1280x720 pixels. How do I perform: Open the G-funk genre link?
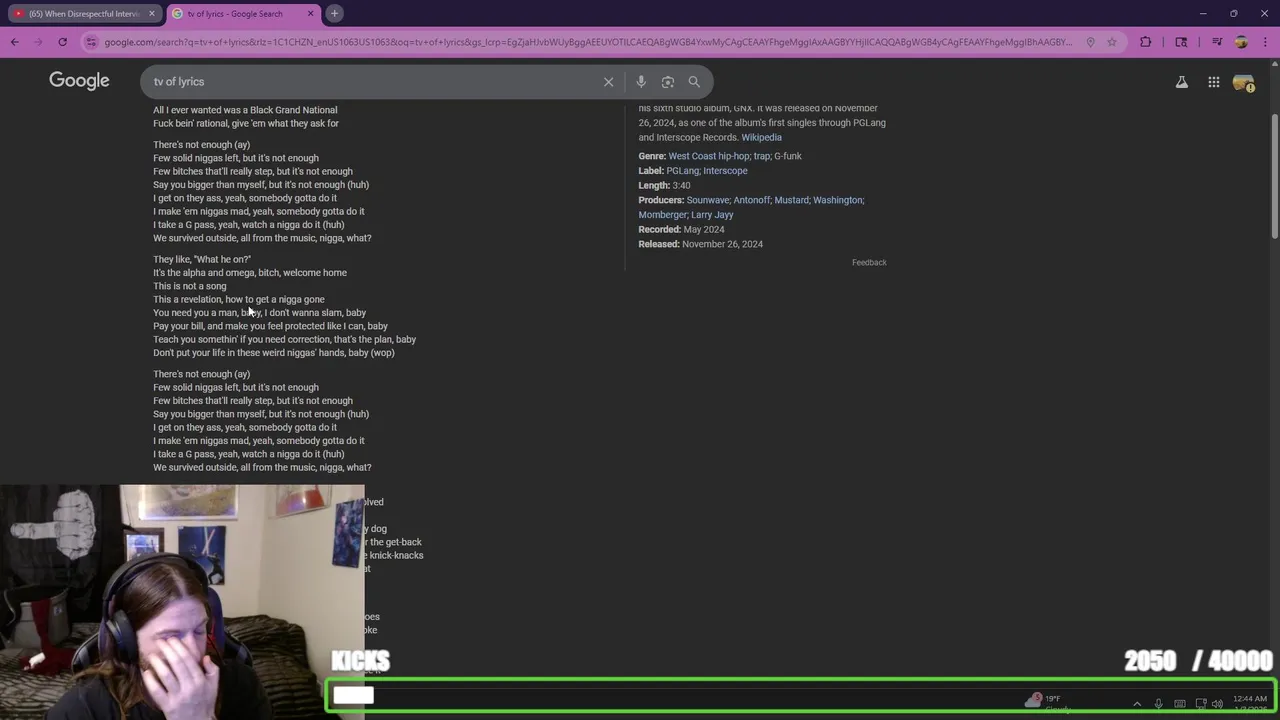tap(787, 156)
